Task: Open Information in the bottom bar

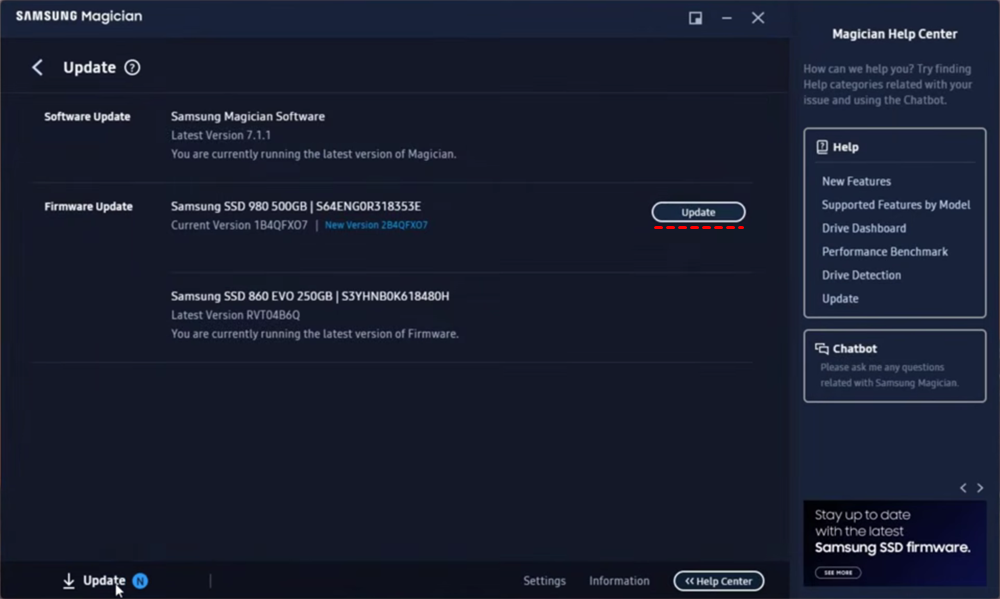Action: [619, 581]
